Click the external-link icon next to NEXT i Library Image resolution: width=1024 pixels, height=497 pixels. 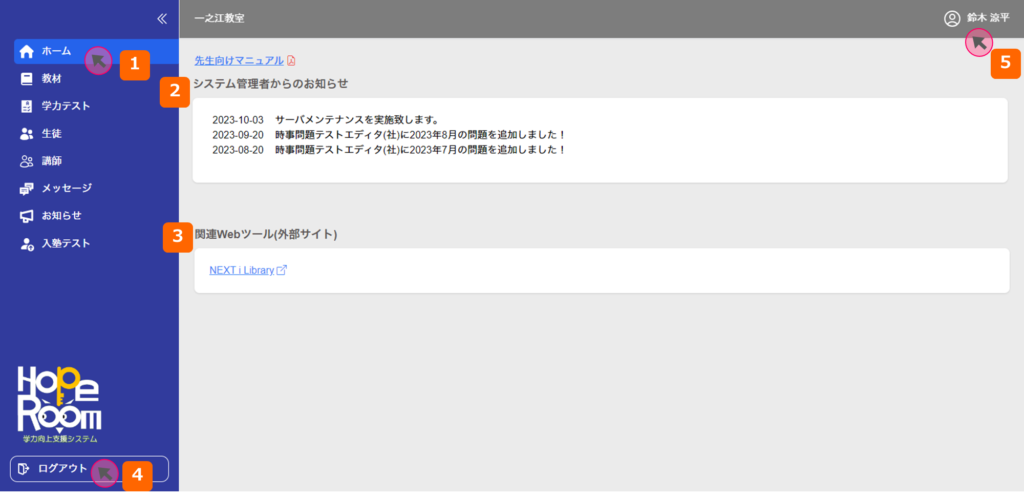pos(282,270)
